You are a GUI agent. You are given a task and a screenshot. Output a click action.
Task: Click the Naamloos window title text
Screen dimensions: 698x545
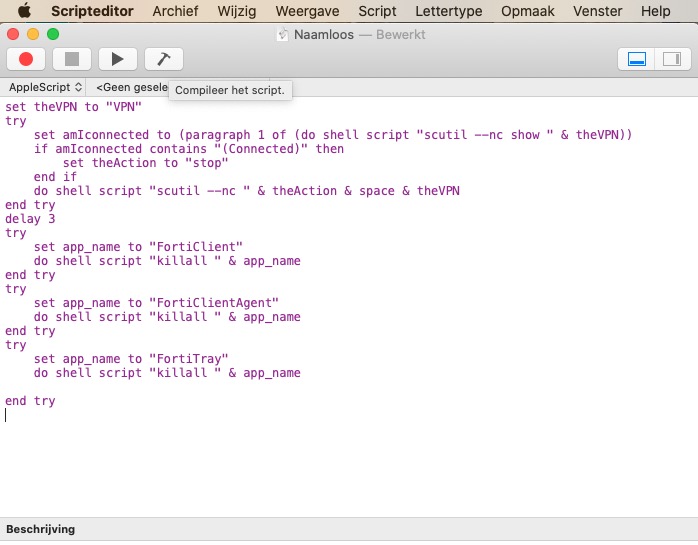click(320, 35)
